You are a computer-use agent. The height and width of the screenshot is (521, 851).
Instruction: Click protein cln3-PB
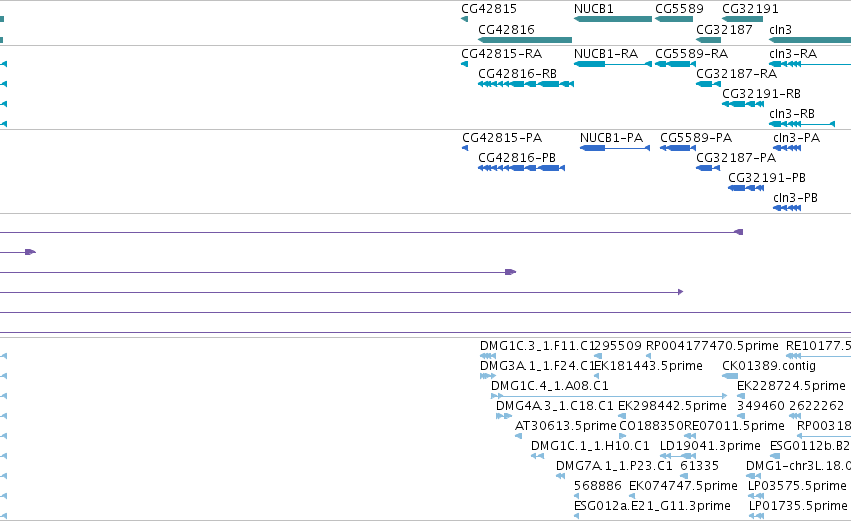[795, 198]
